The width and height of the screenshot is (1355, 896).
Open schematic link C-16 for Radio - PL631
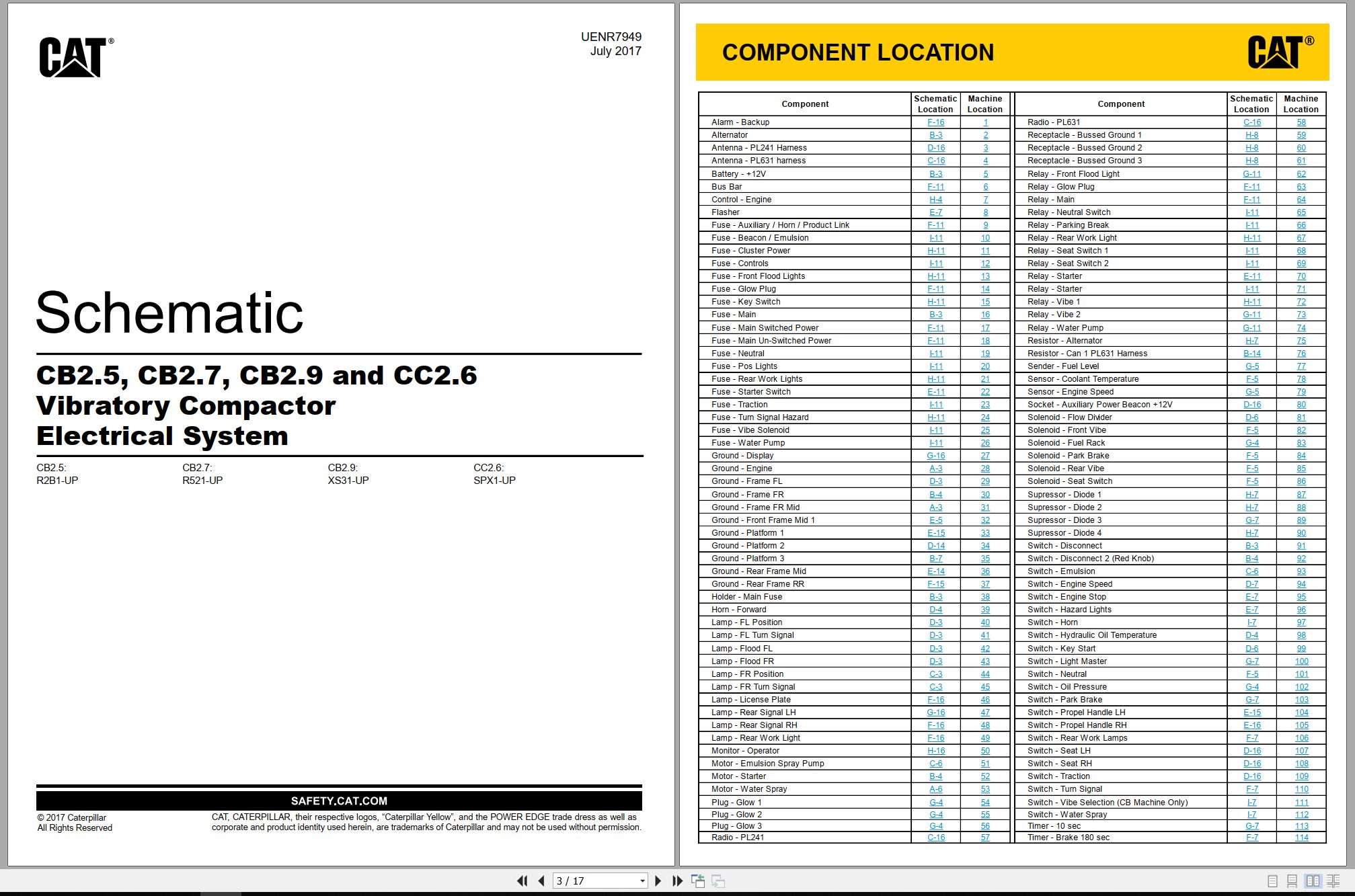(x=1251, y=122)
